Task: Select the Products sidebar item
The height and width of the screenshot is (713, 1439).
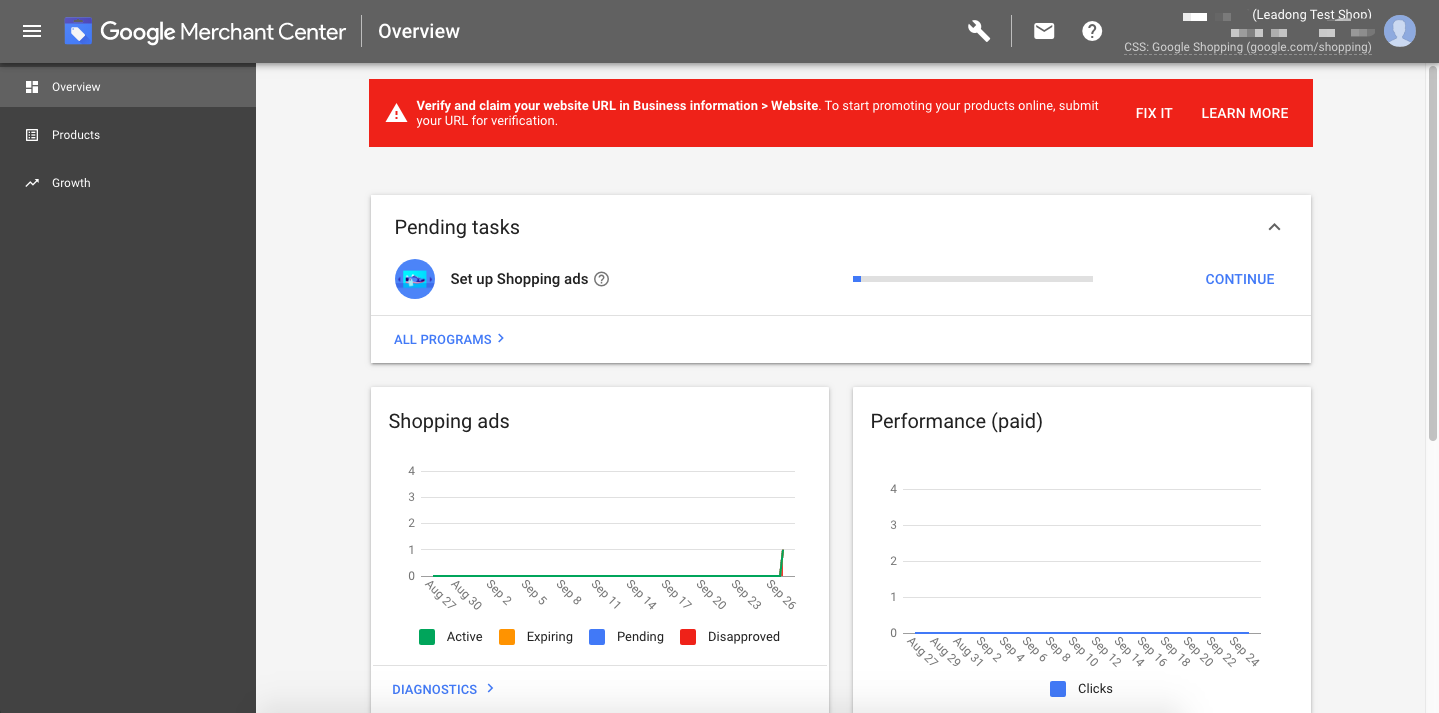Action: point(74,134)
